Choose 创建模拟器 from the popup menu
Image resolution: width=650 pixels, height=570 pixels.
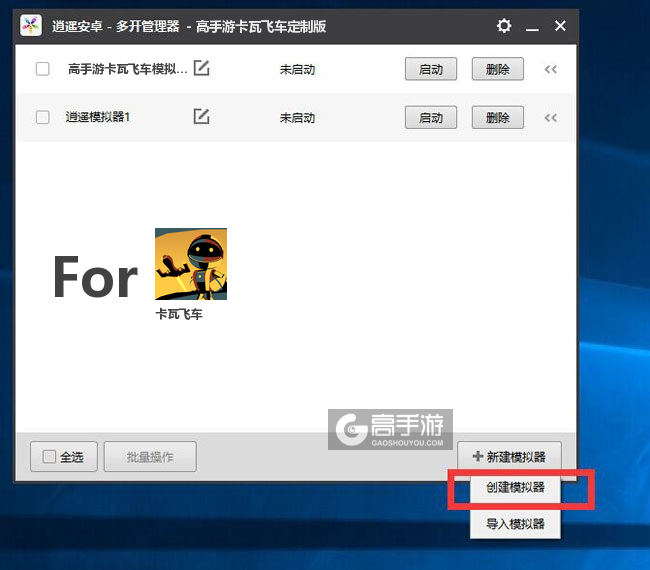tap(515, 487)
